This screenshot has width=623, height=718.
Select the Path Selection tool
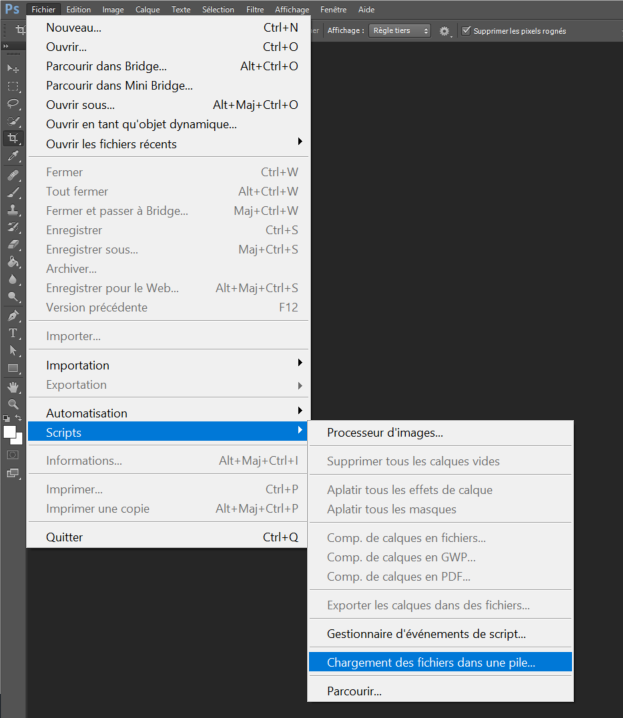[13, 351]
